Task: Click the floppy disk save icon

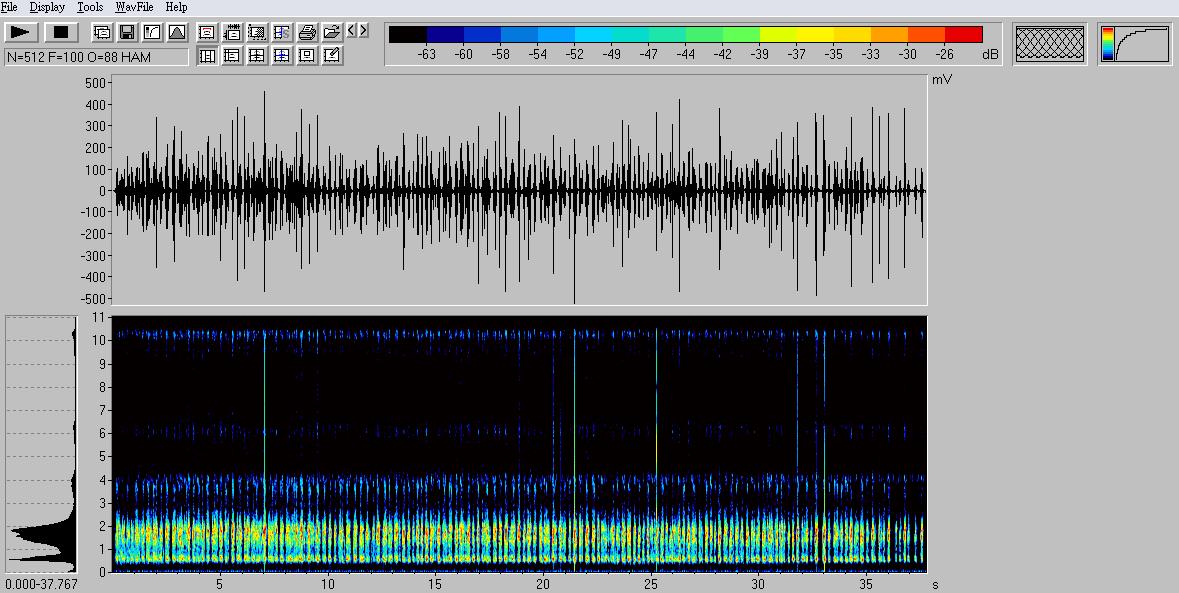Action: pyautogui.click(x=127, y=32)
